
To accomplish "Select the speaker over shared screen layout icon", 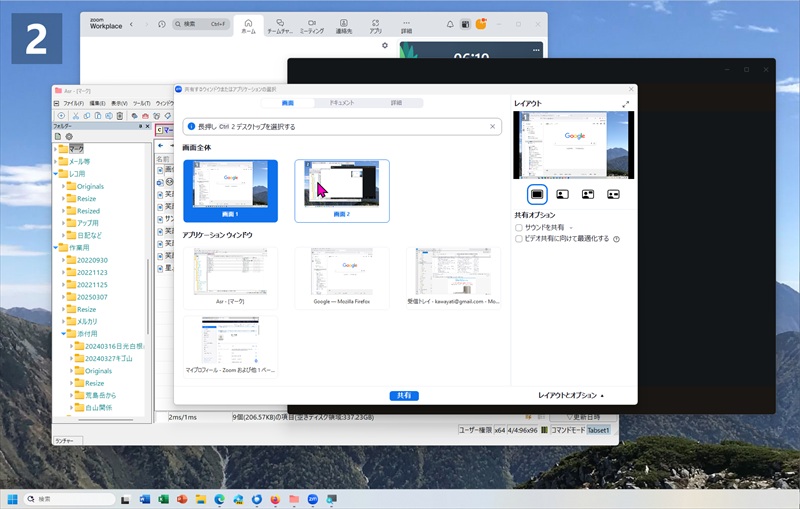I will (x=562, y=194).
